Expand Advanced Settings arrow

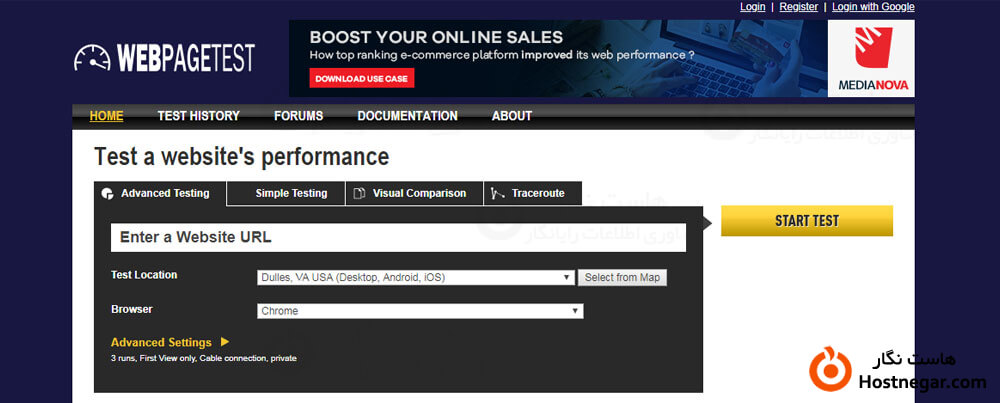point(225,342)
